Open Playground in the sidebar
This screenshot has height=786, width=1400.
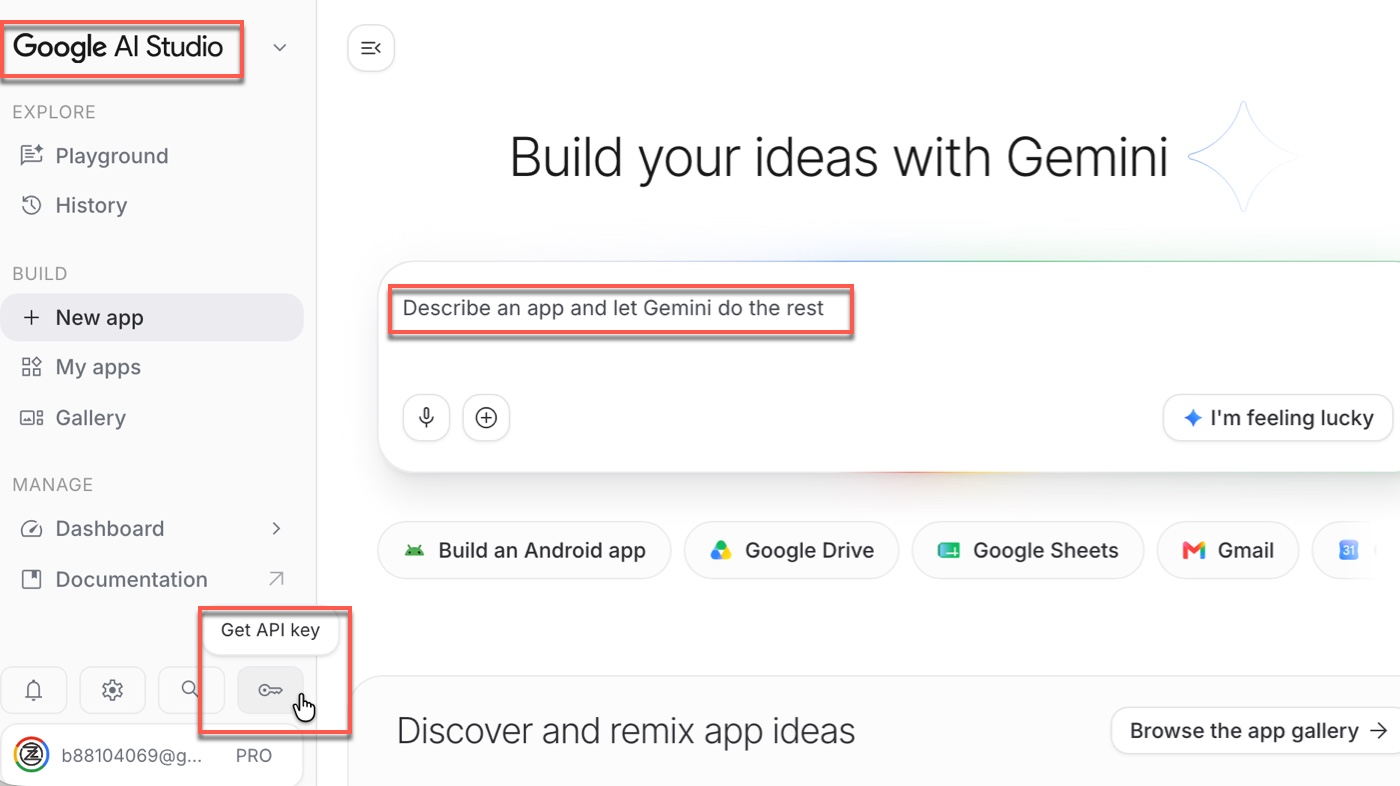(152, 156)
